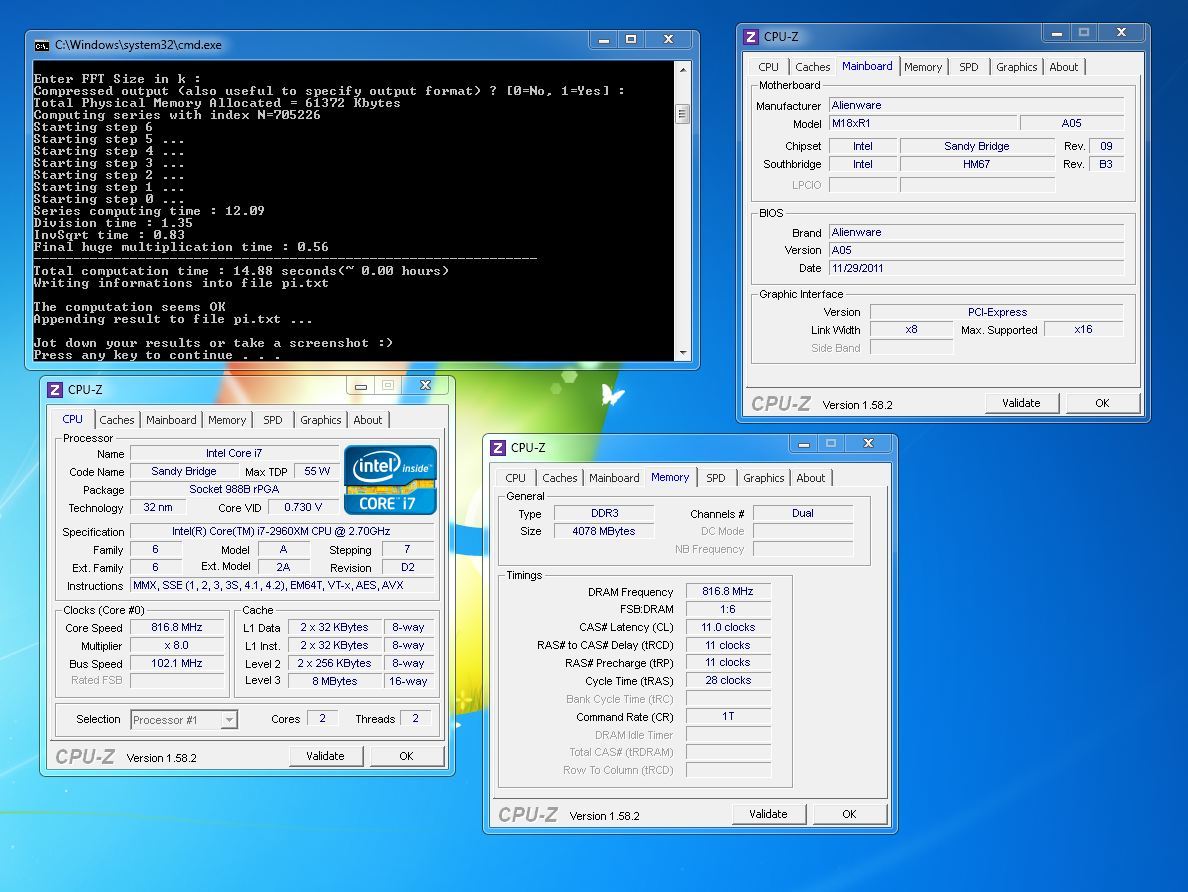Click the DRAM Frequency value 816.8 MHz
1188x892 pixels.
[x=728, y=591]
